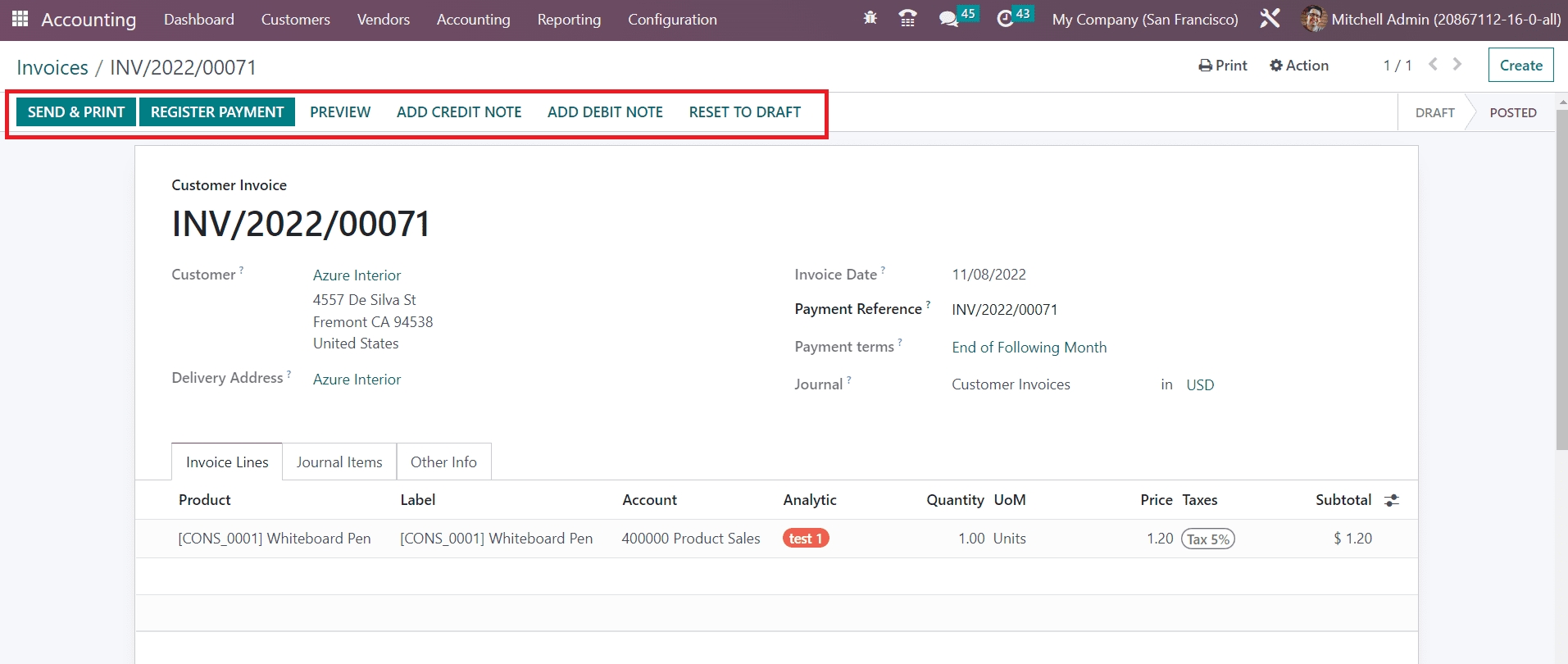Image resolution: width=1568 pixels, height=664 pixels.
Task: Open the chat conversations icon
Action: 948,19
